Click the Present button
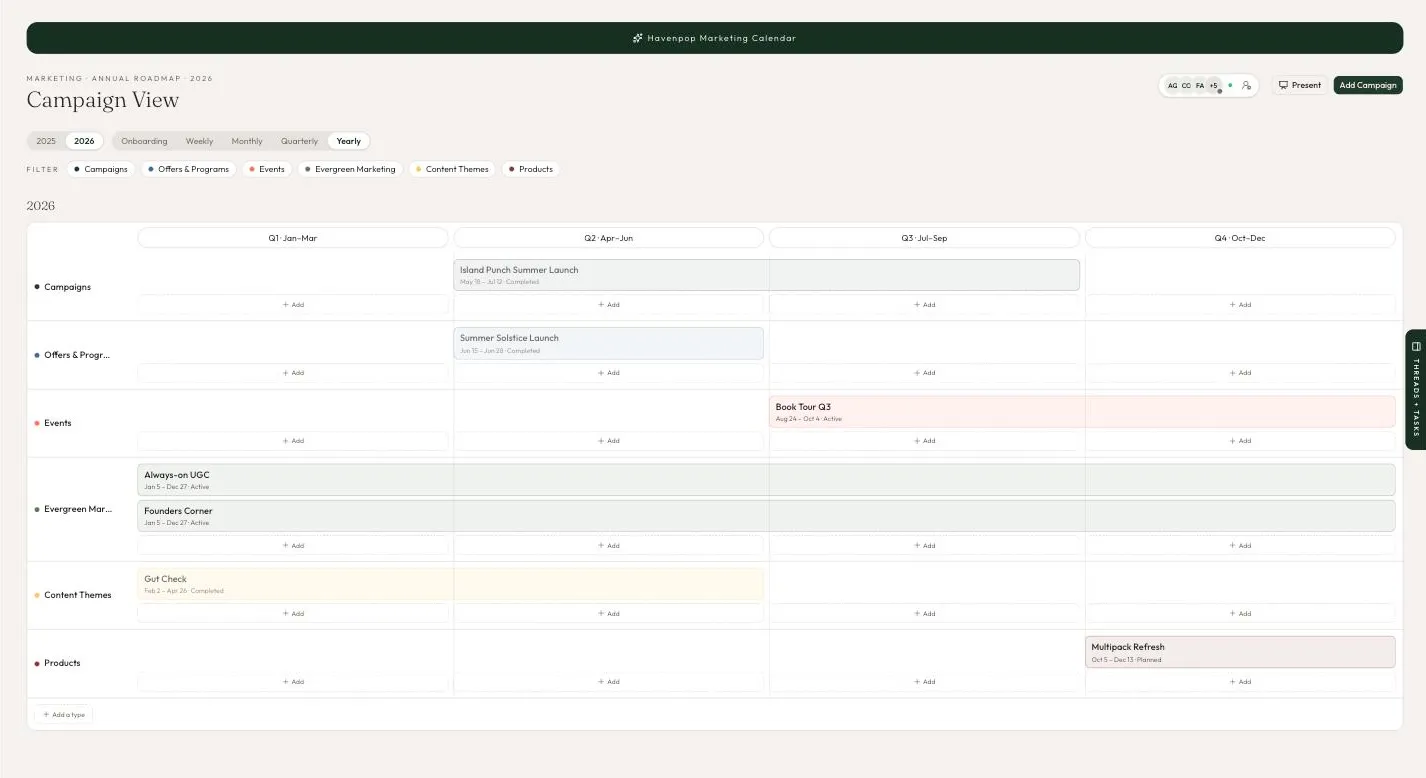 pos(1300,85)
